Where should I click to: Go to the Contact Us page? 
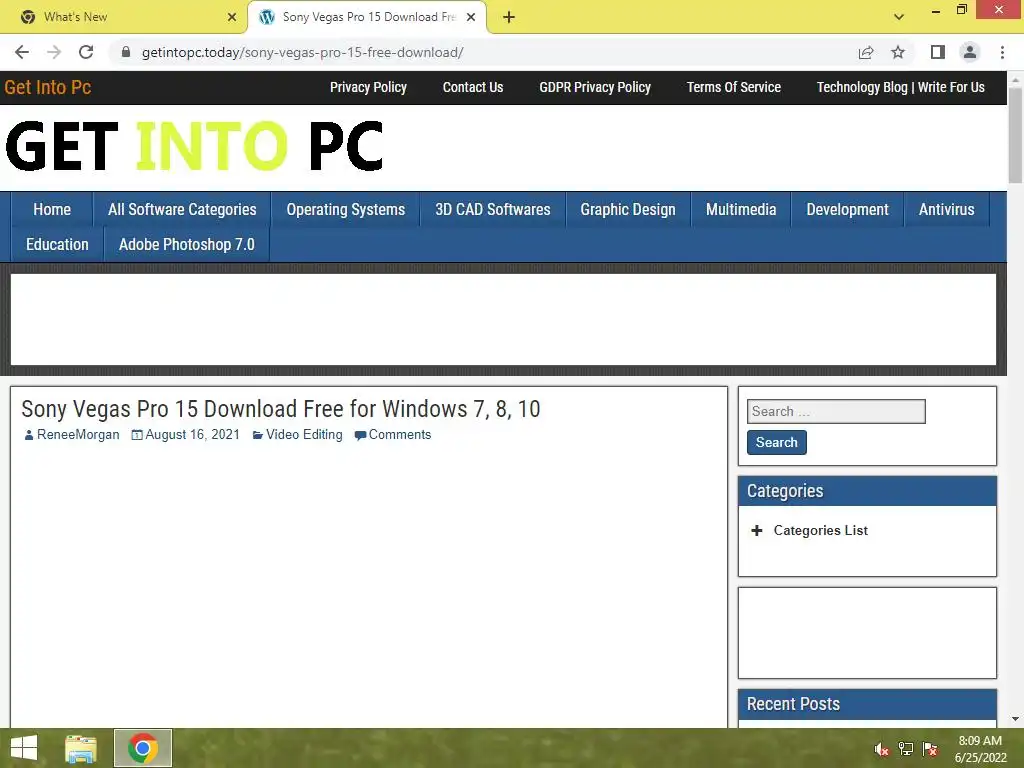(473, 88)
